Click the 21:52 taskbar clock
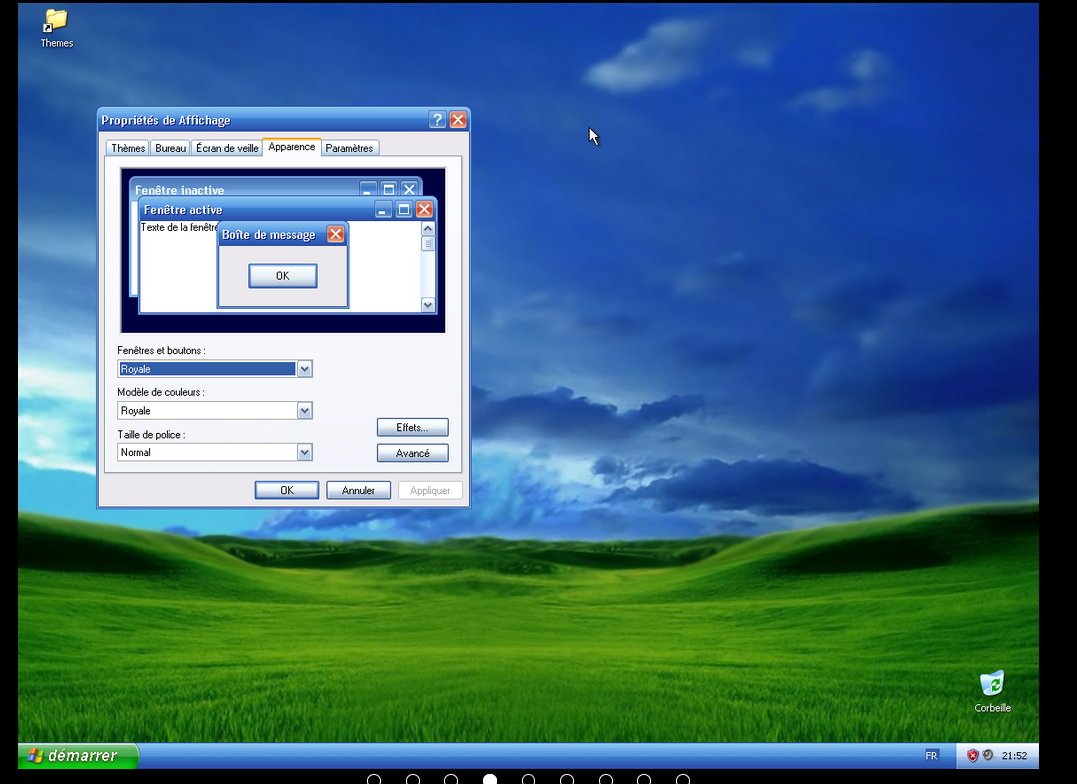This screenshot has height=784, width=1077. pyautogui.click(x=1014, y=755)
